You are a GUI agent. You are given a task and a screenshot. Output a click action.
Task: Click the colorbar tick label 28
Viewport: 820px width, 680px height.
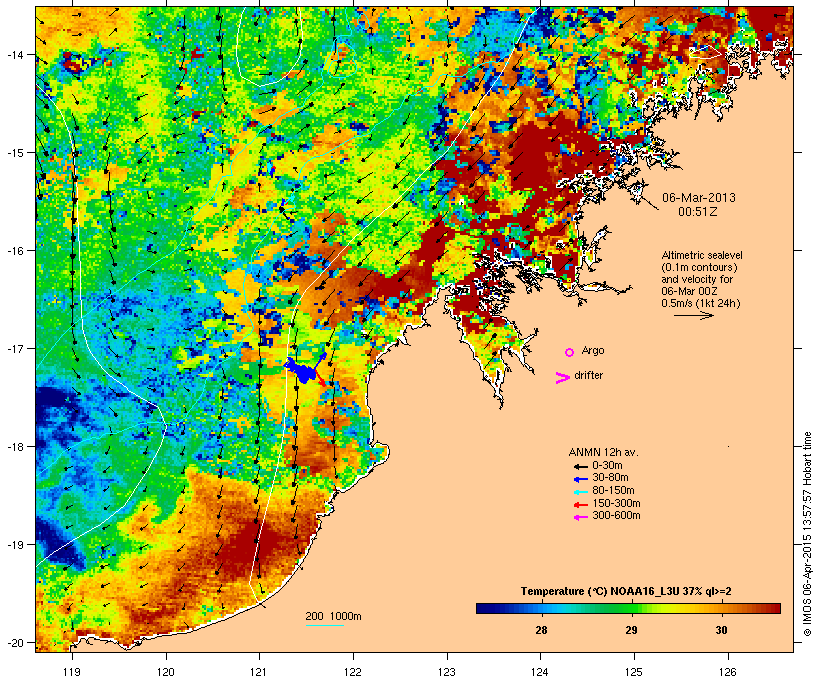click(541, 630)
